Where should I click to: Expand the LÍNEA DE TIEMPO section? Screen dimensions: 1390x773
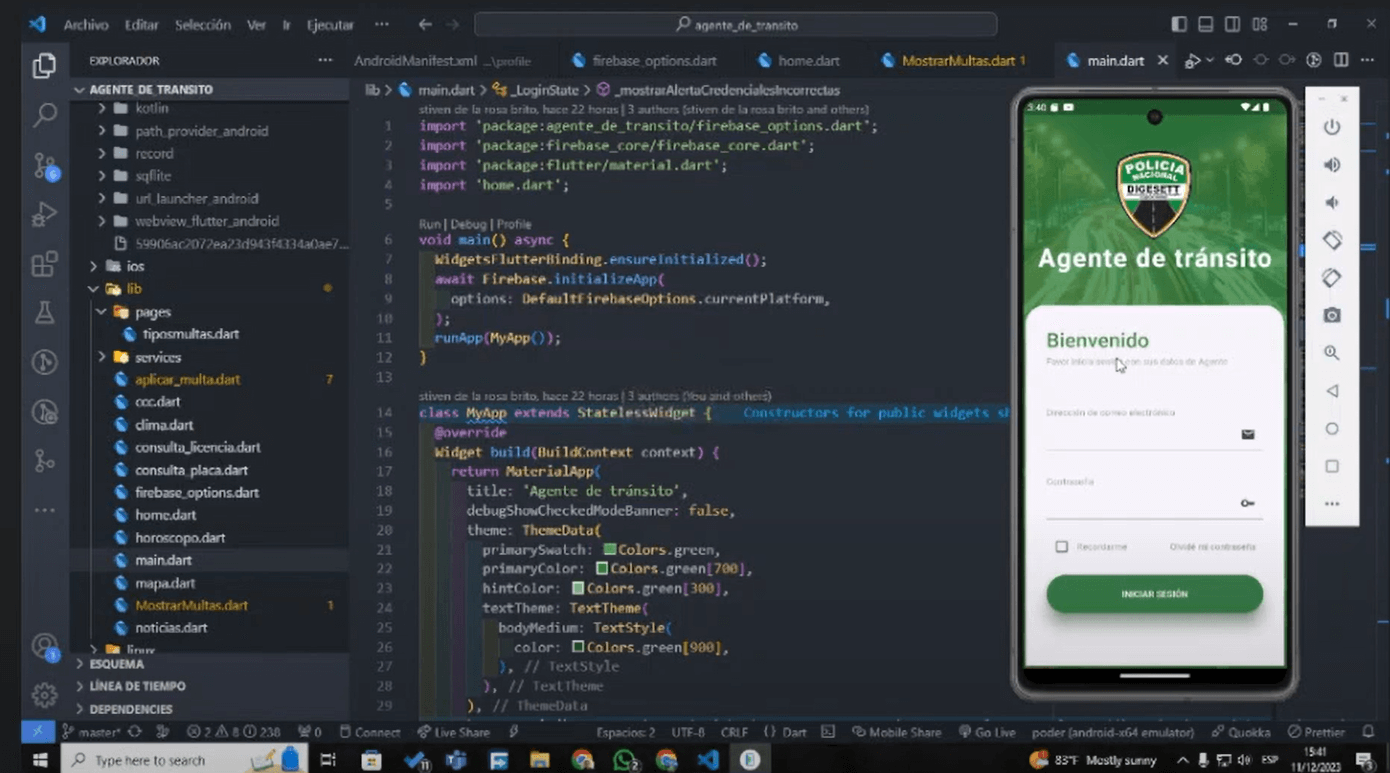137,686
